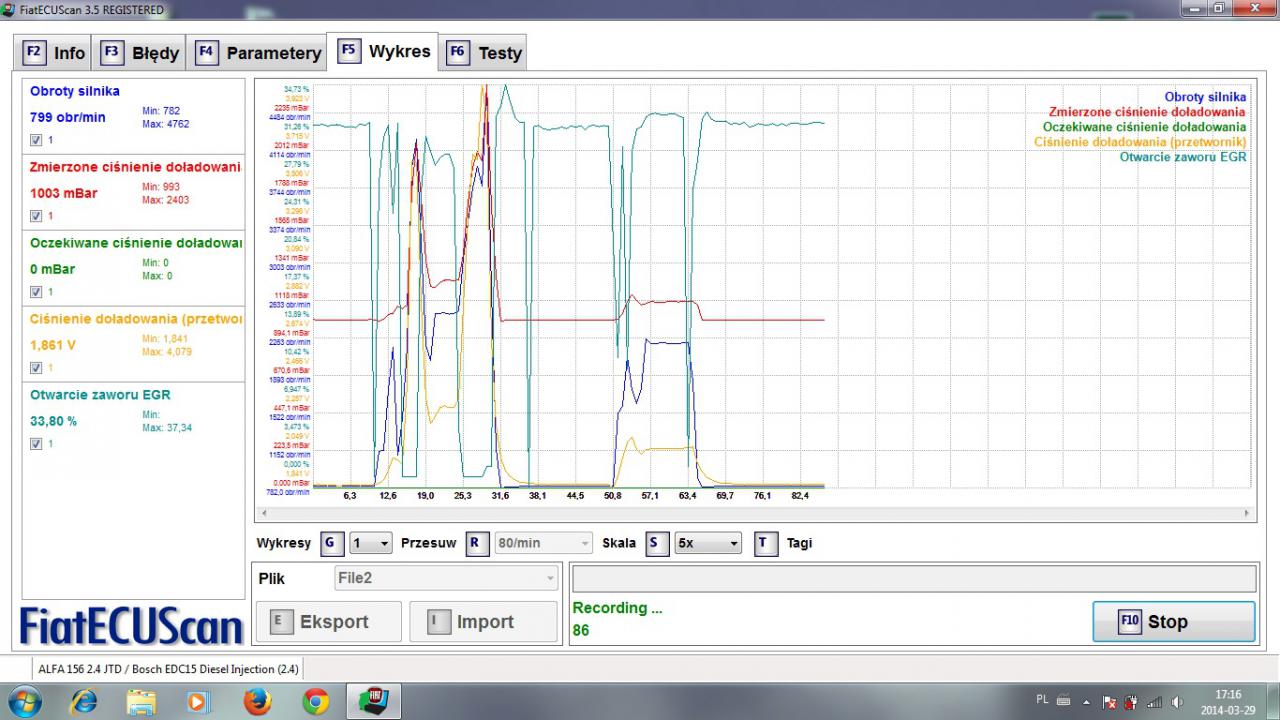Open the on-screen keyboard tray icon
The image size is (1280, 720).
pyautogui.click(x=1064, y=700)
